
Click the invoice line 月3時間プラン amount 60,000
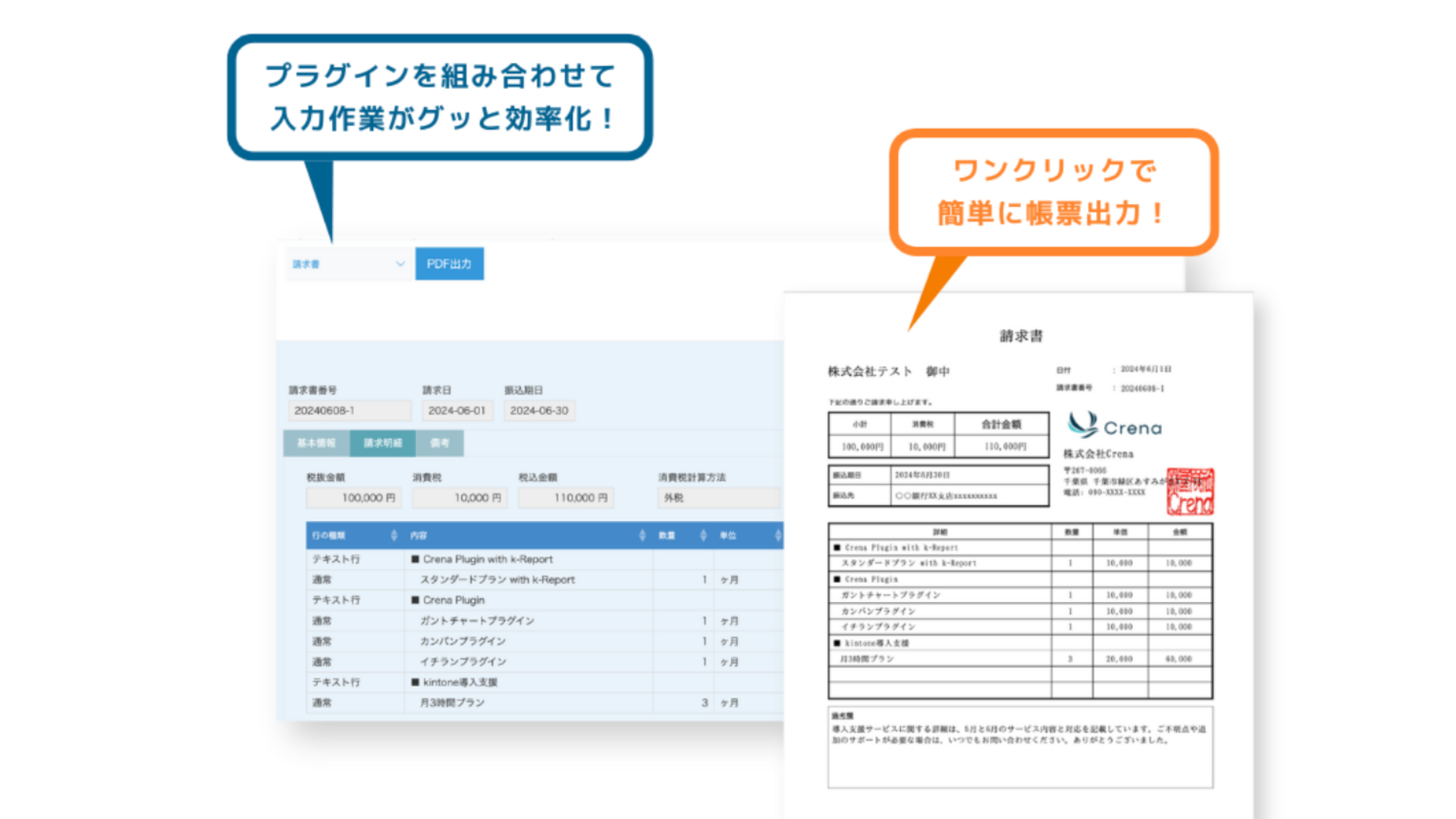[x=1179, y=659]
